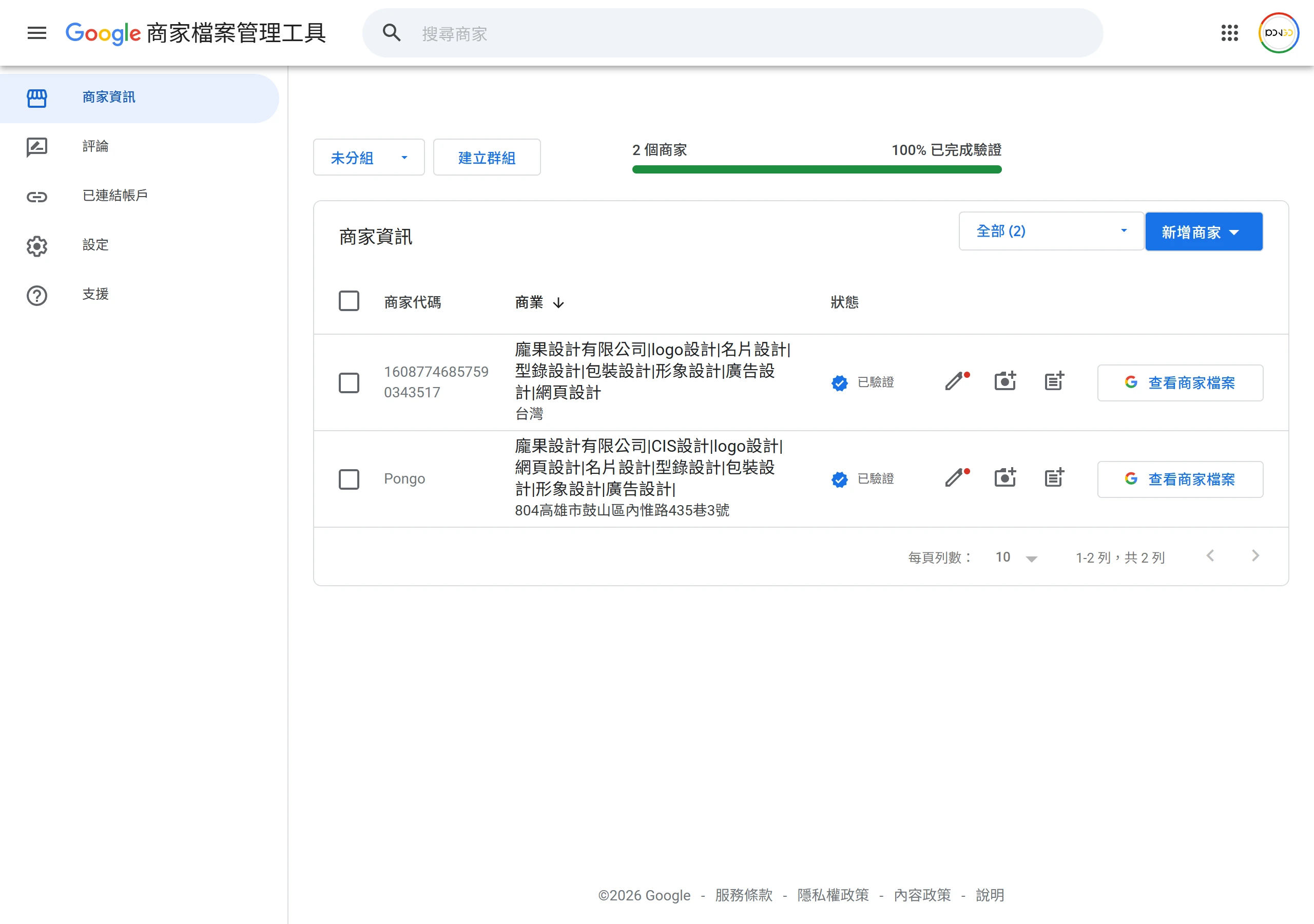The image size is (1314, 924).
Task: Create post for the Pongo business
Action: click(x=1054, y=477)
